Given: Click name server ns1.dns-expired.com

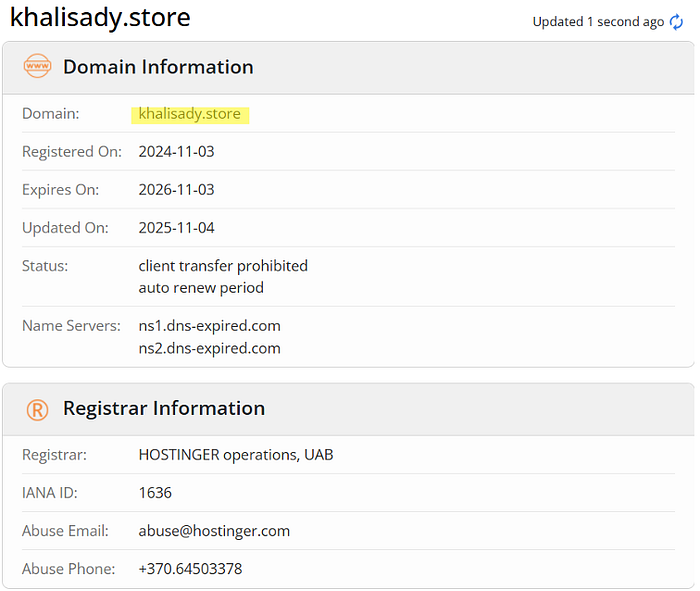Looking at the screenshot, I should 209,326.
